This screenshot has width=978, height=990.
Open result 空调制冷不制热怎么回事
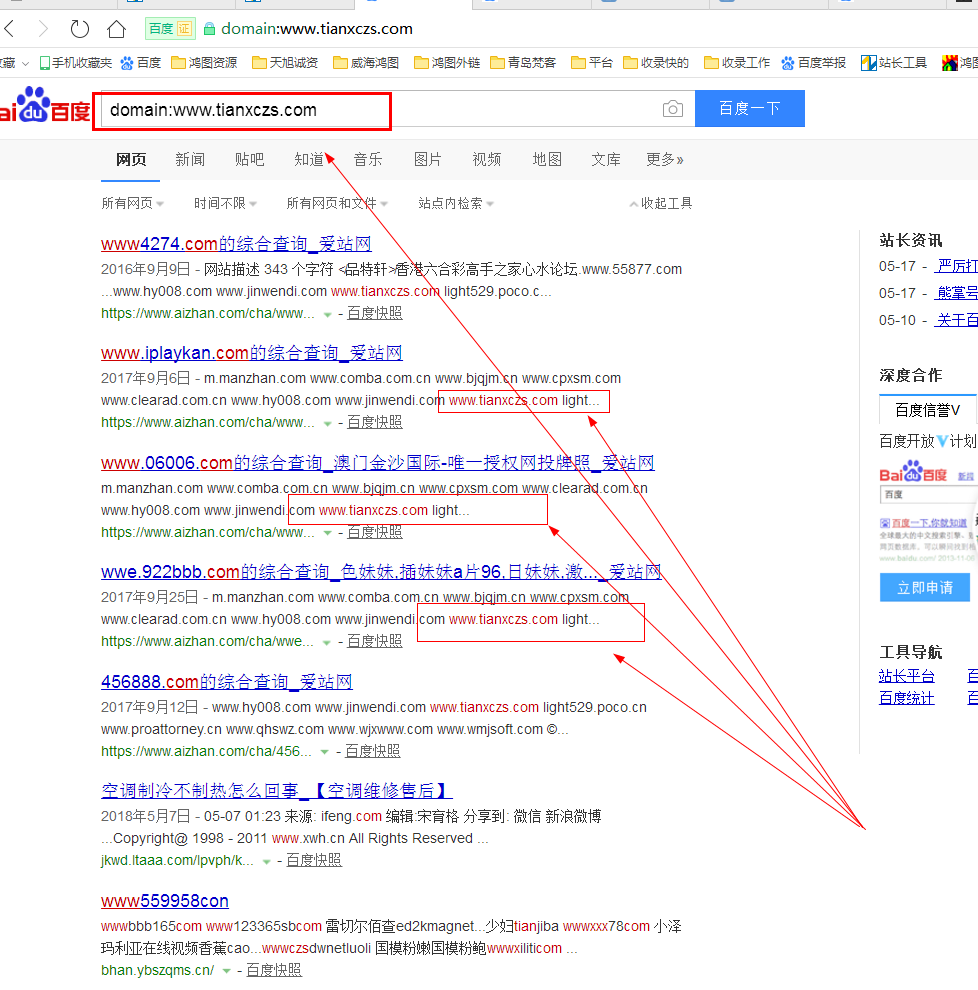pos(277,790)
